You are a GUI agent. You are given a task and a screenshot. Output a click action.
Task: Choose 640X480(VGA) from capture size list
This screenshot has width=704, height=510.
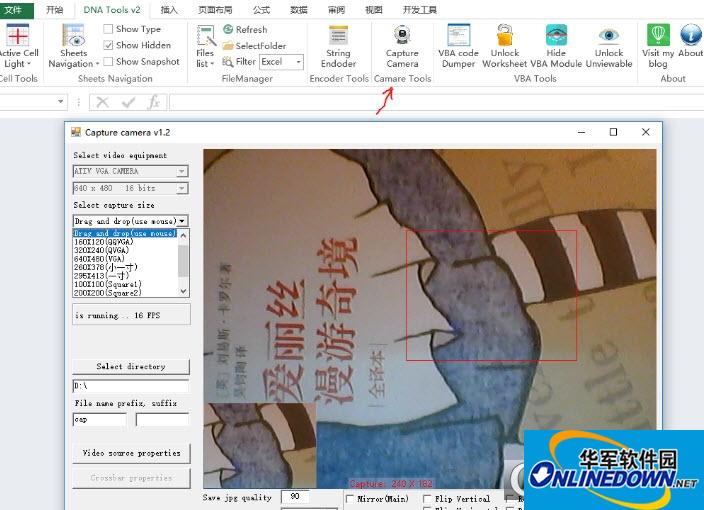98,258
